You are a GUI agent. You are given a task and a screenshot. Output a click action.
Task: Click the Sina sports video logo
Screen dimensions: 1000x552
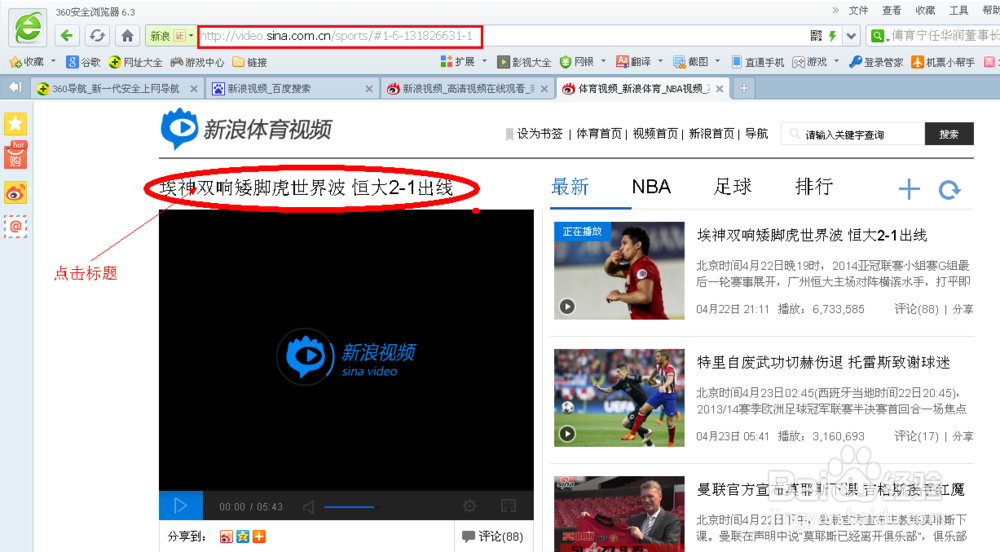pyautogui.click(x=246, y=128)
